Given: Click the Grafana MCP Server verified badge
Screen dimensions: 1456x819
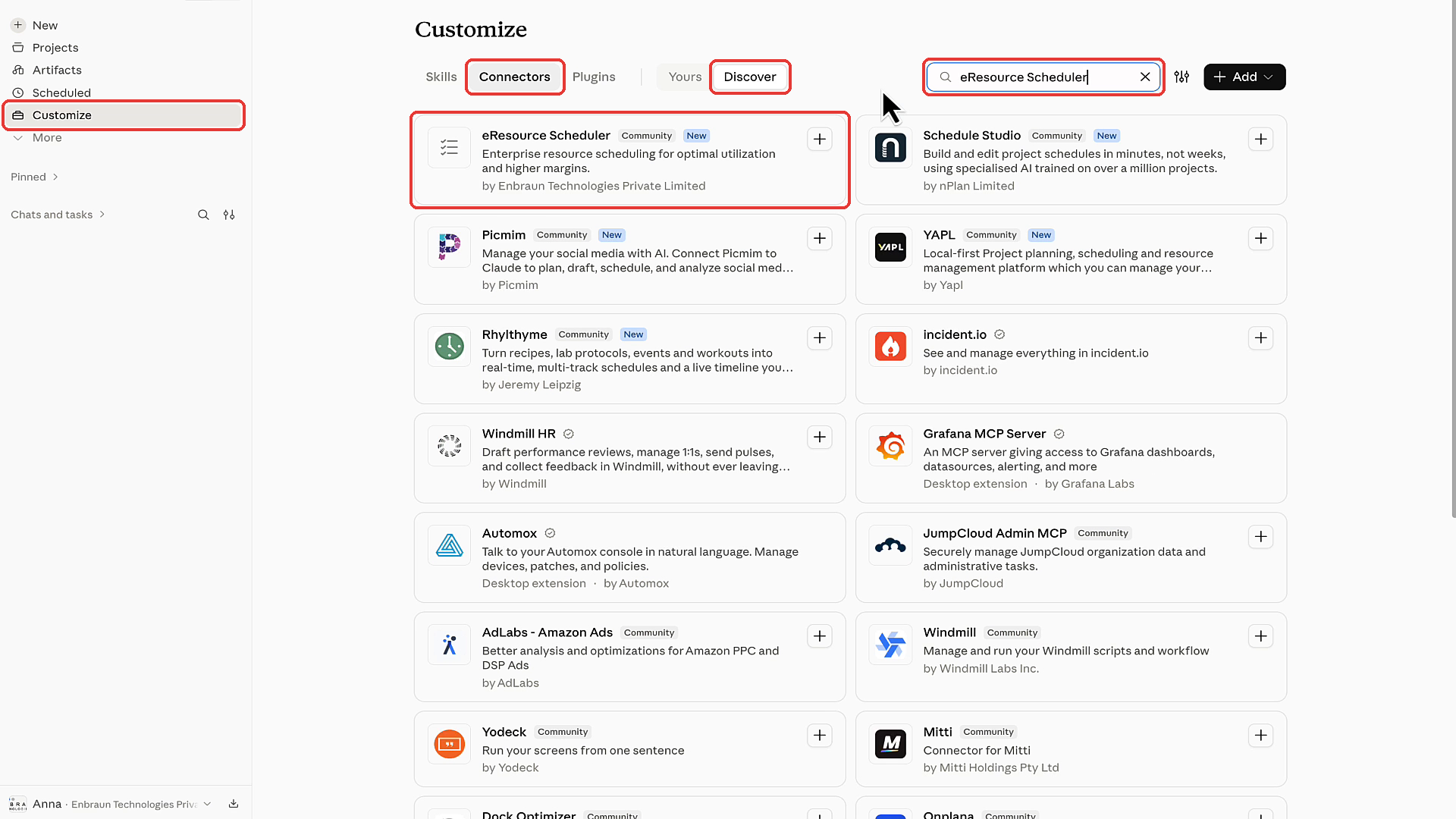Looking at the screenshot, I should click(x=1059, y=434).
